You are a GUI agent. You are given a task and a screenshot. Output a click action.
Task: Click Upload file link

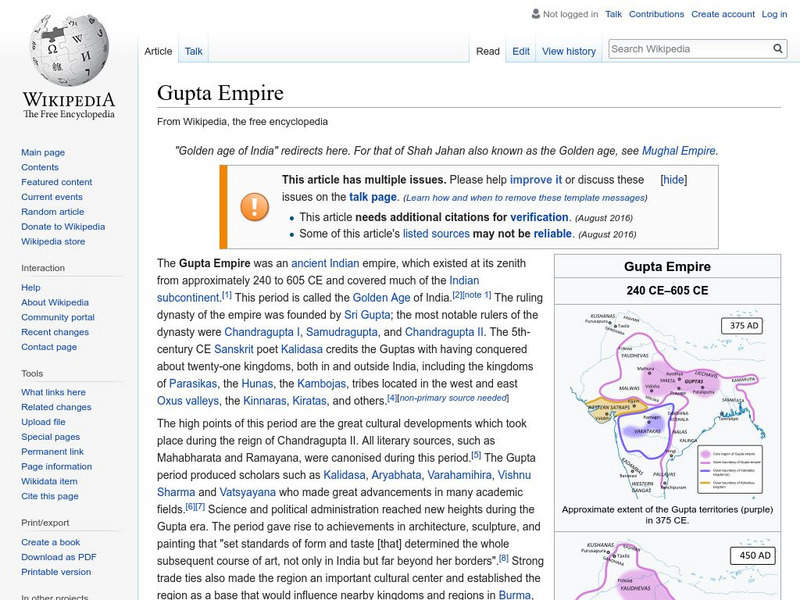click(43, 421)
